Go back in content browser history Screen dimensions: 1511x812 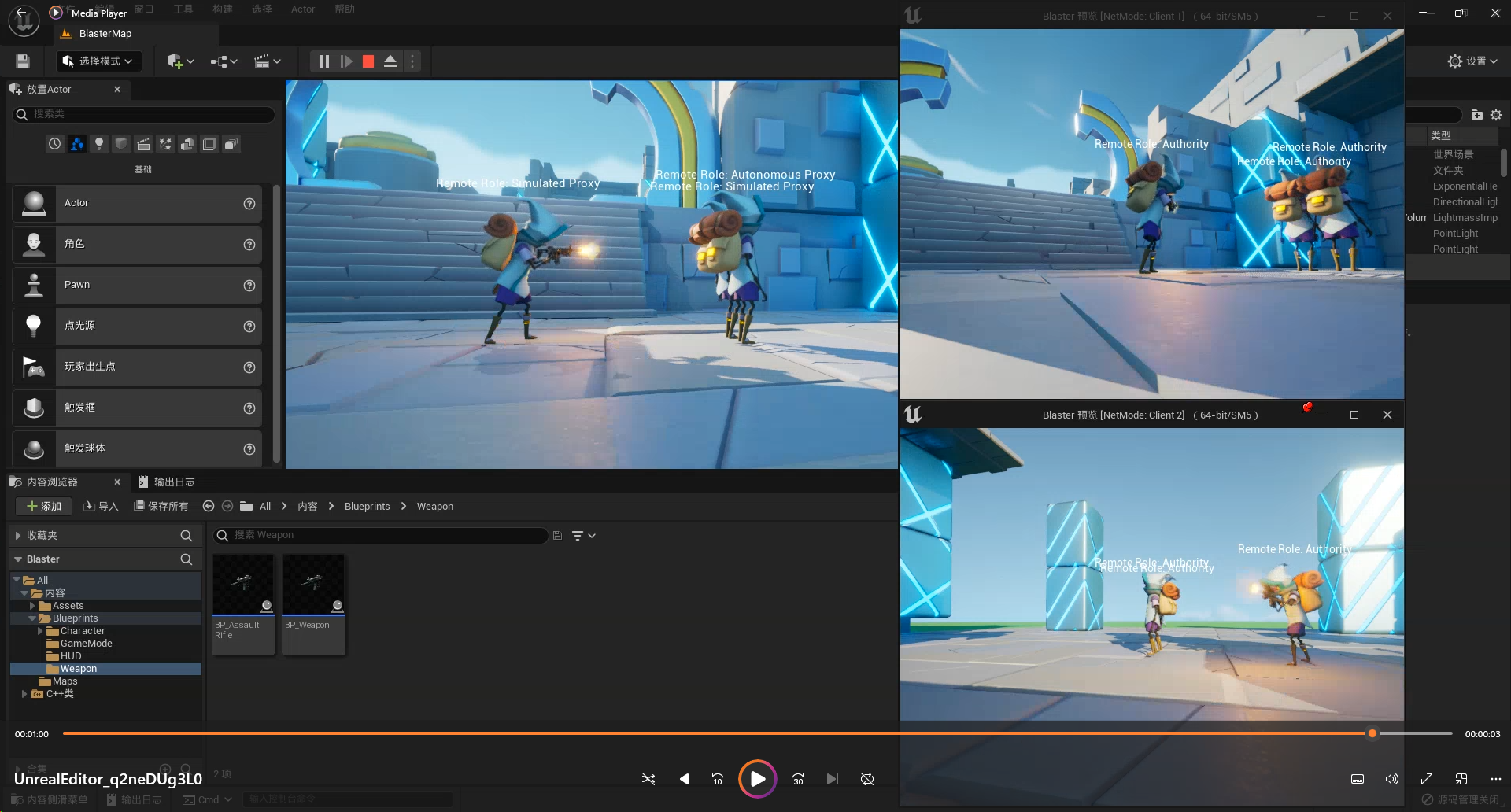point(209,506)
